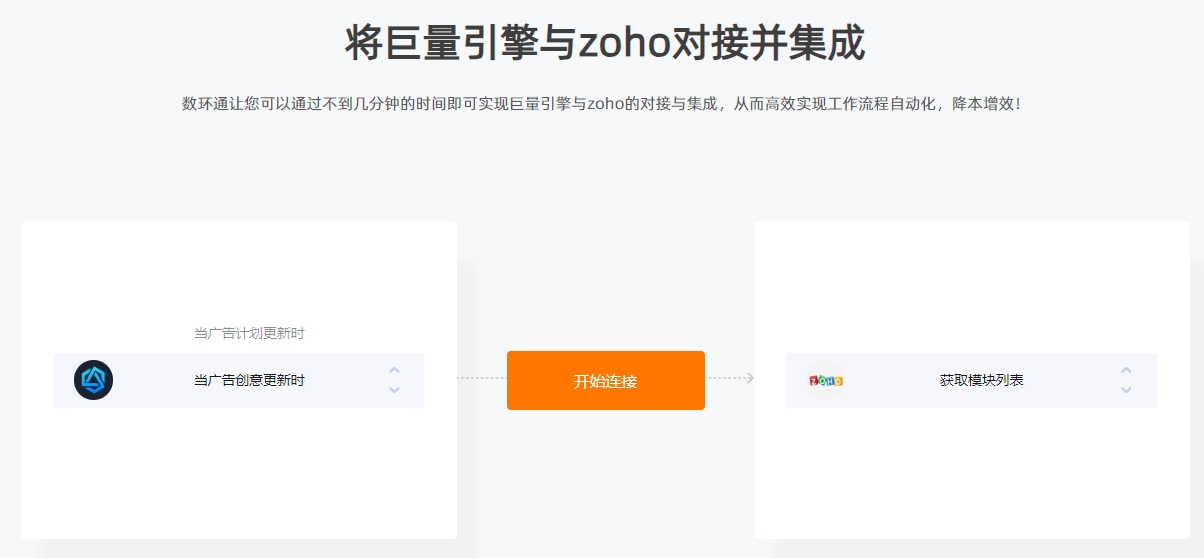Open the 获取模块列表 action selector

tap(972, 380)
